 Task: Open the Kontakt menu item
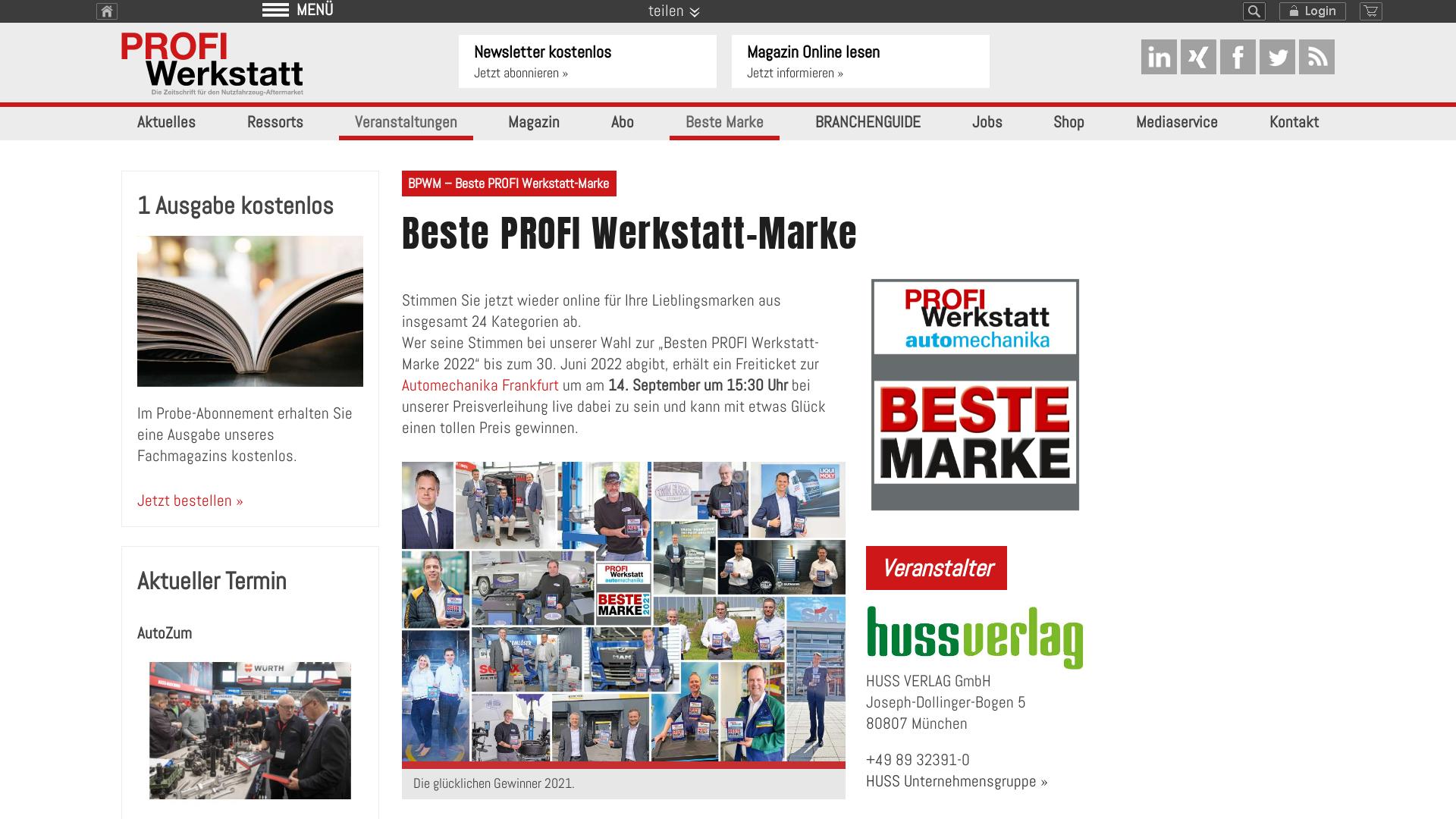pyautogui.click(x=1294, y=122)
